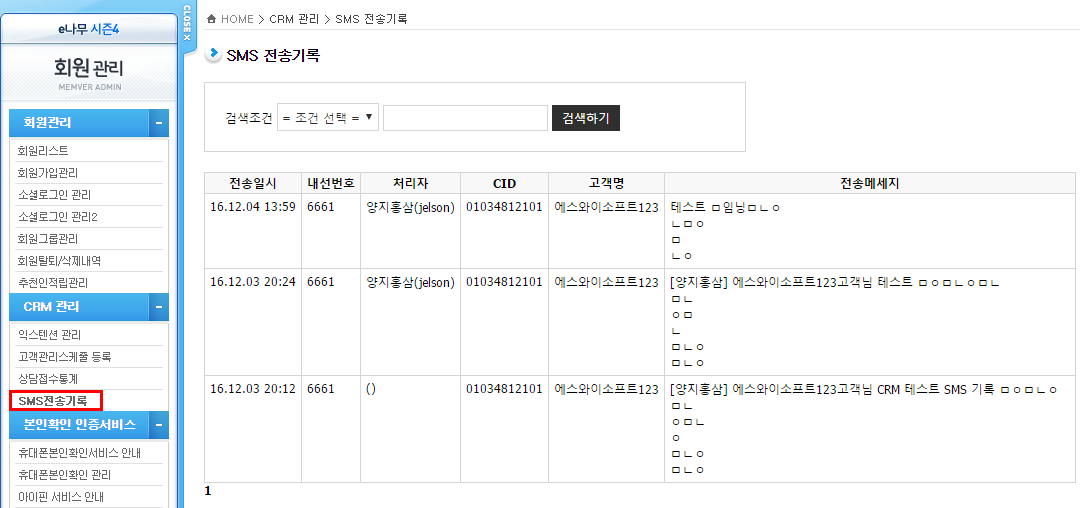1080x508 pixels.
Task: Collapse the 본인확인 인증서비스 section
Action: [x=158, y=425]
